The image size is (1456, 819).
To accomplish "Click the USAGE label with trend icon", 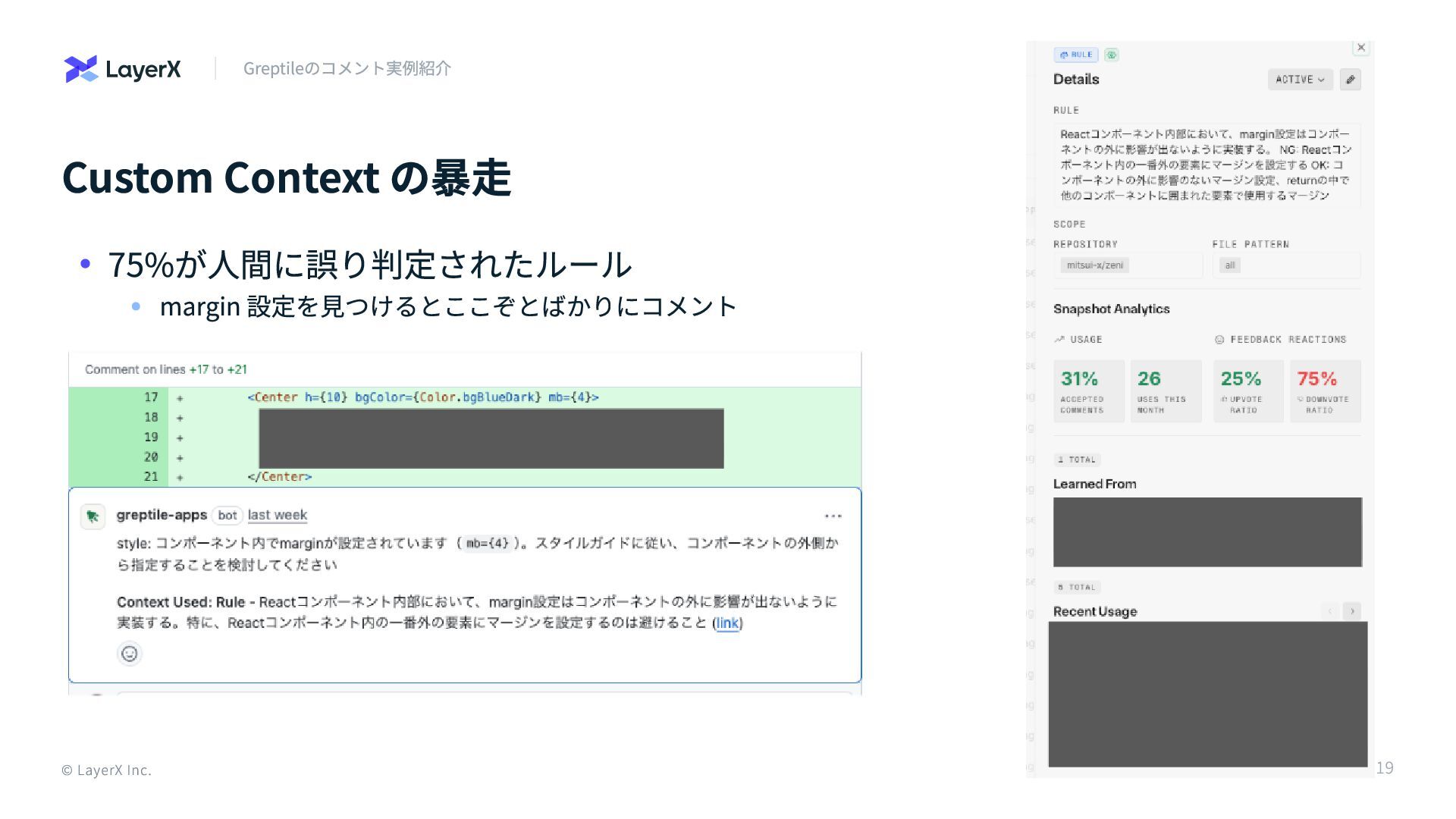I will point(1078,340).
